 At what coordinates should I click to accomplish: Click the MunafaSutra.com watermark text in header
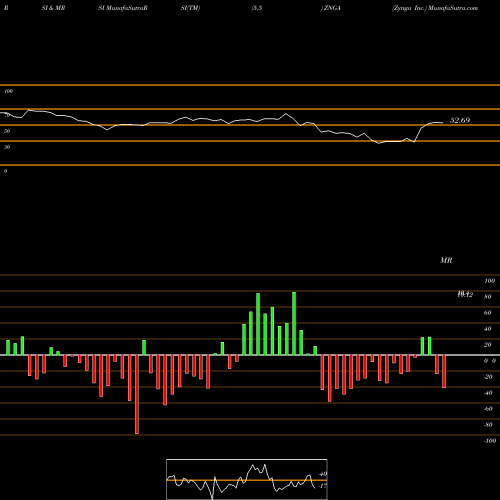(453, 8)
